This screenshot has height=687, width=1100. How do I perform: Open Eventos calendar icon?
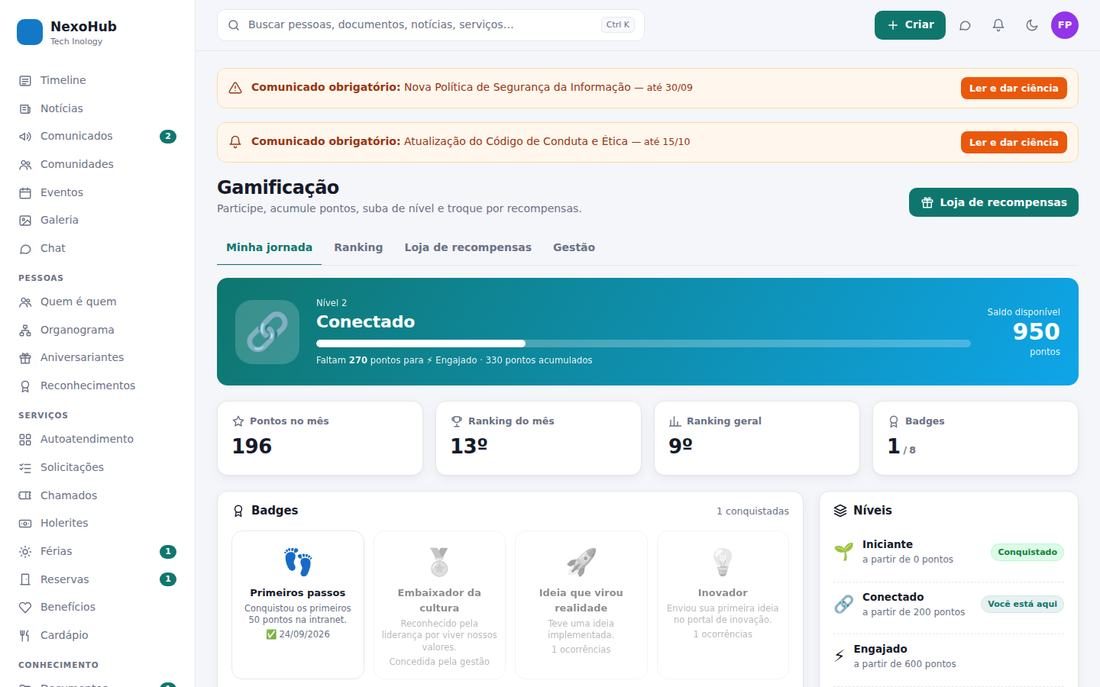tap(25, 193)
